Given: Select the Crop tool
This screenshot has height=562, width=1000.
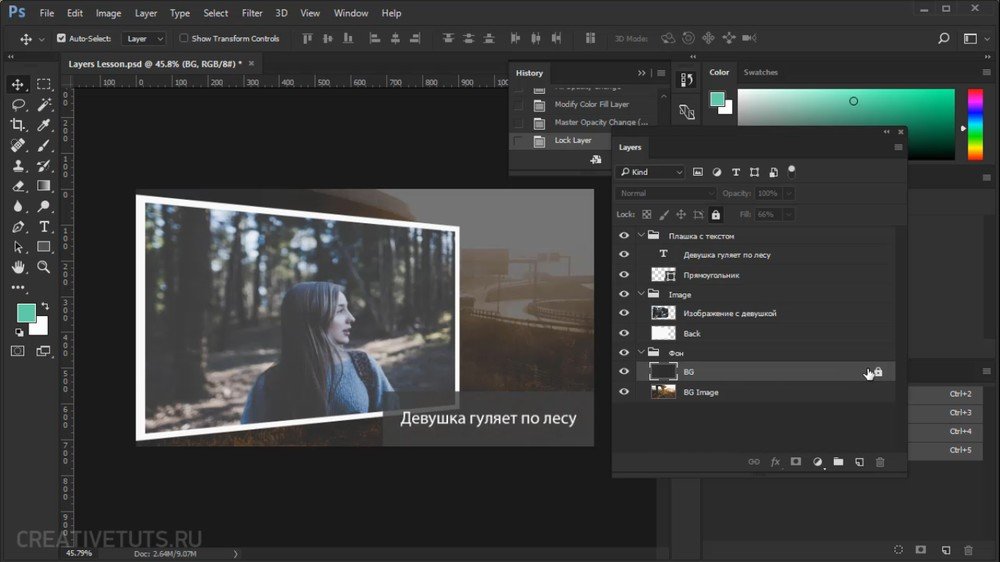Looking at the screenshot, I should click(x=18, y=125).
